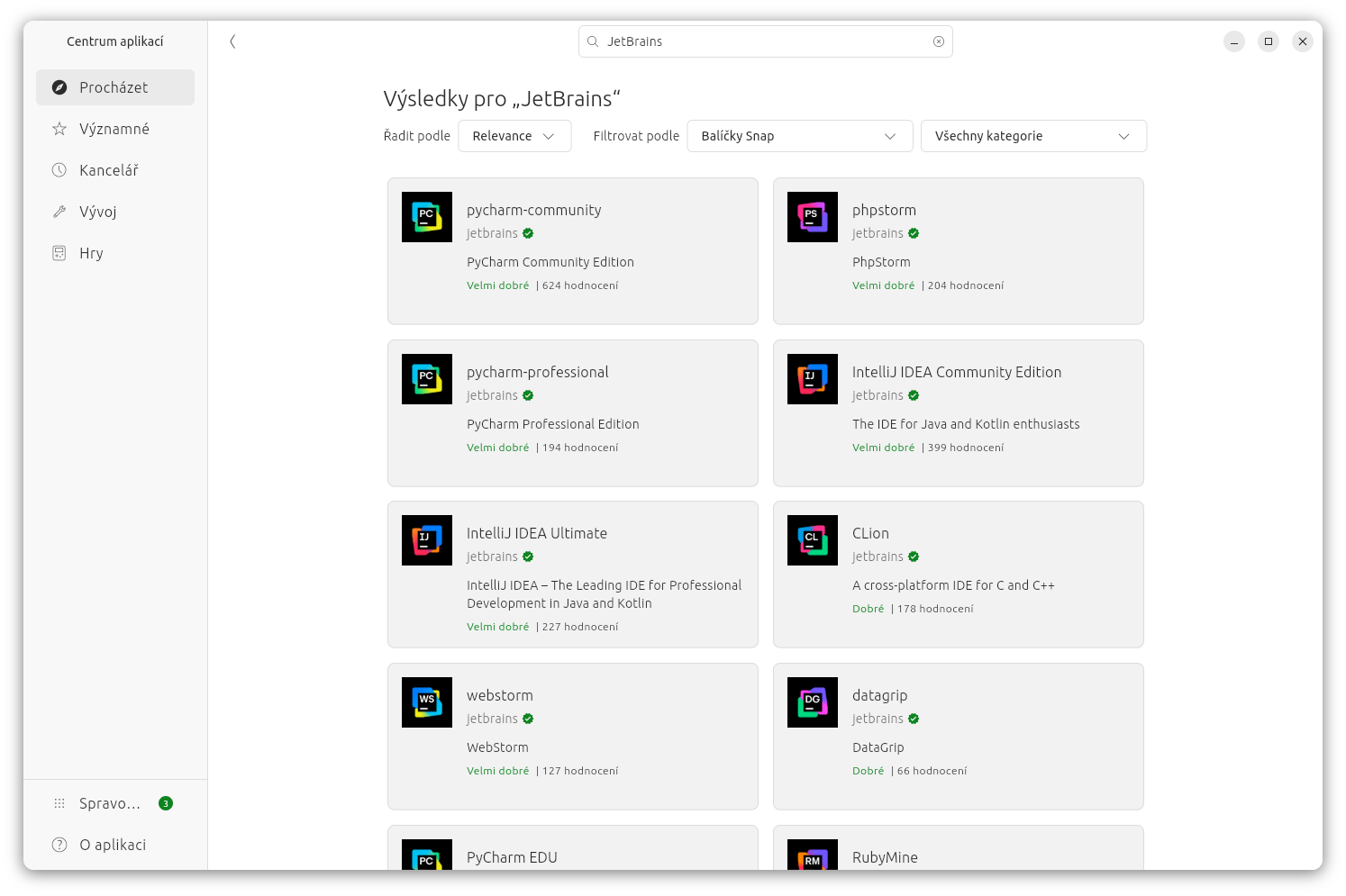
Task: Click the WebStorm app icon
Action: [426, 702]
